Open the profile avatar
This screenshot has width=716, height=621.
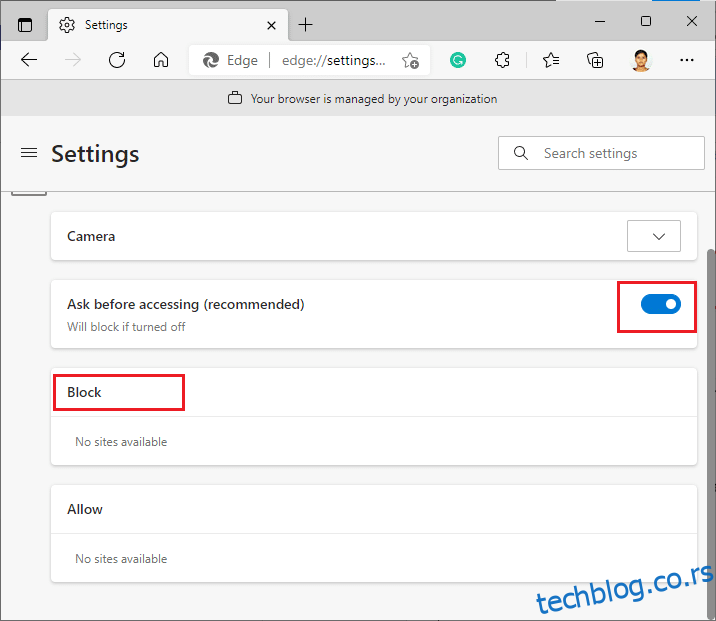(641, 60)
